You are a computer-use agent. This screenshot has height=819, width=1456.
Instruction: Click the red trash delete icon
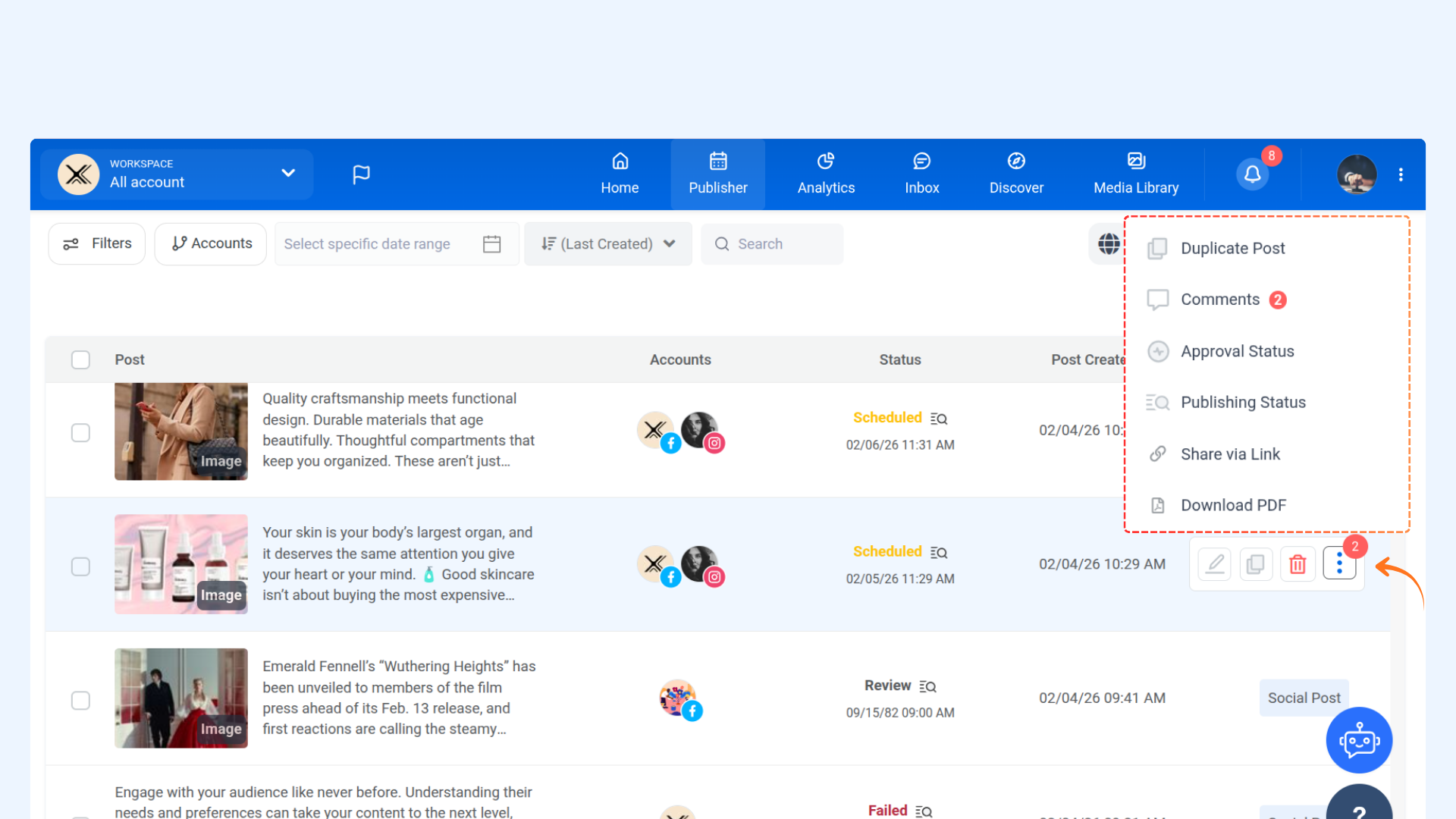tap(1298, 564)
